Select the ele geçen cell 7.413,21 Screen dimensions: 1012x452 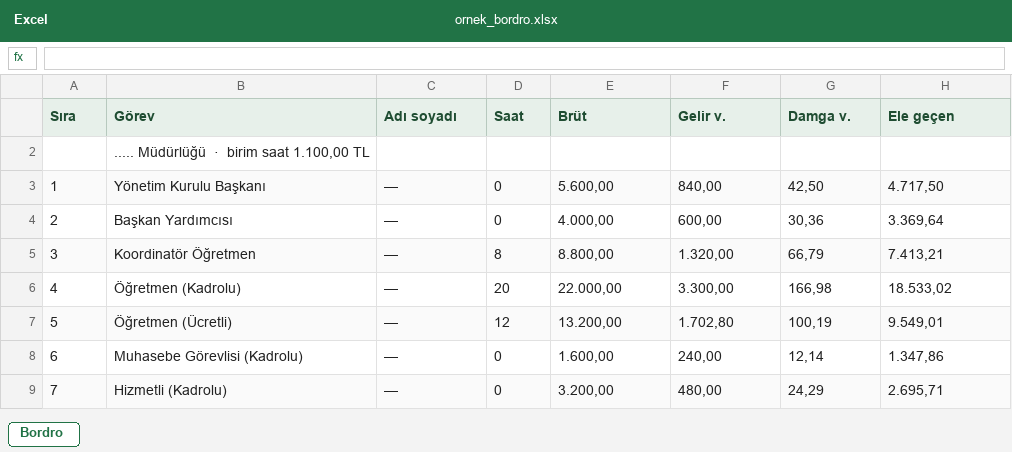(946, 255)
